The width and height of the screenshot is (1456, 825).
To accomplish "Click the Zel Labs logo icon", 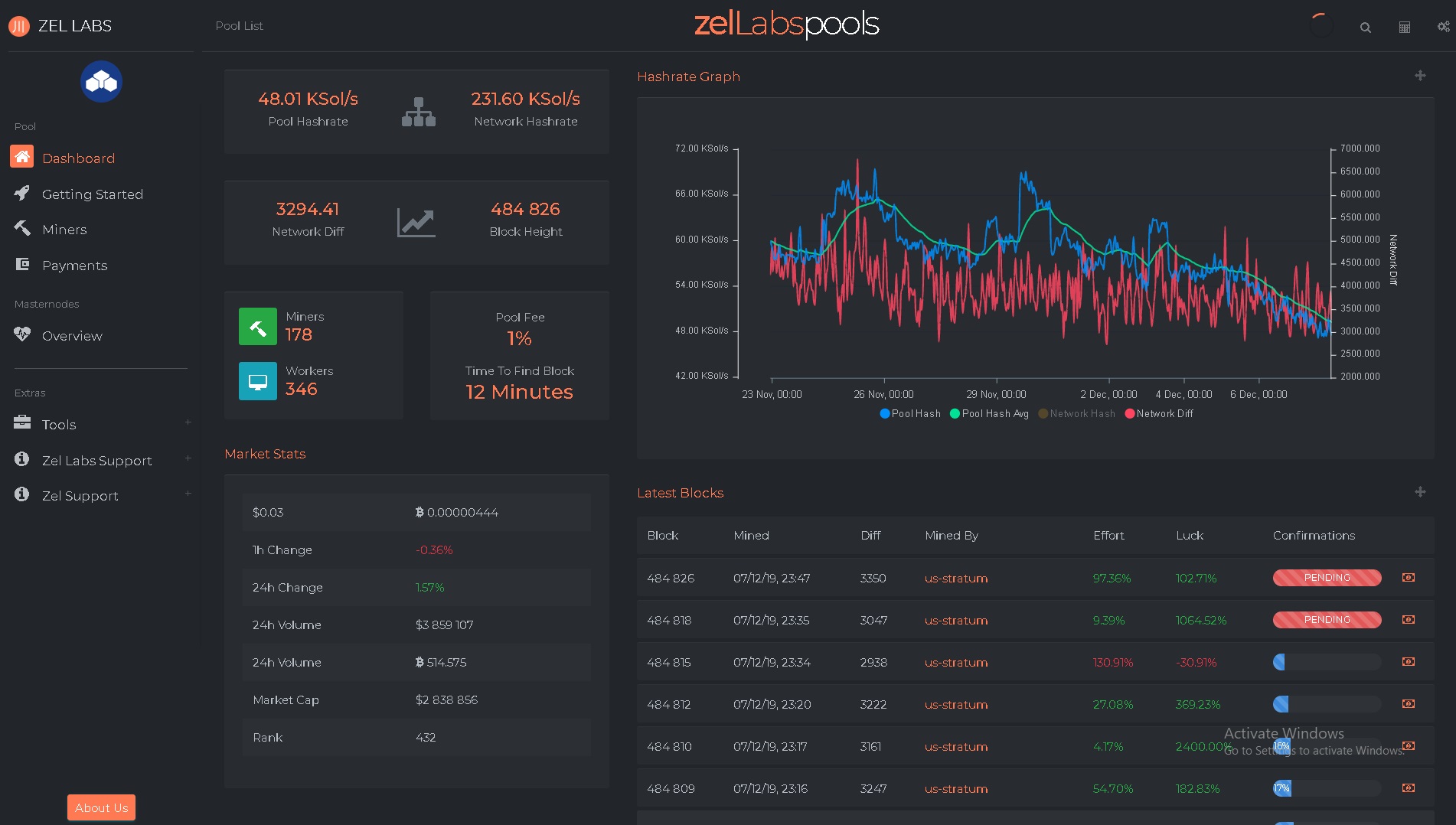I will (x=19, y=27).
